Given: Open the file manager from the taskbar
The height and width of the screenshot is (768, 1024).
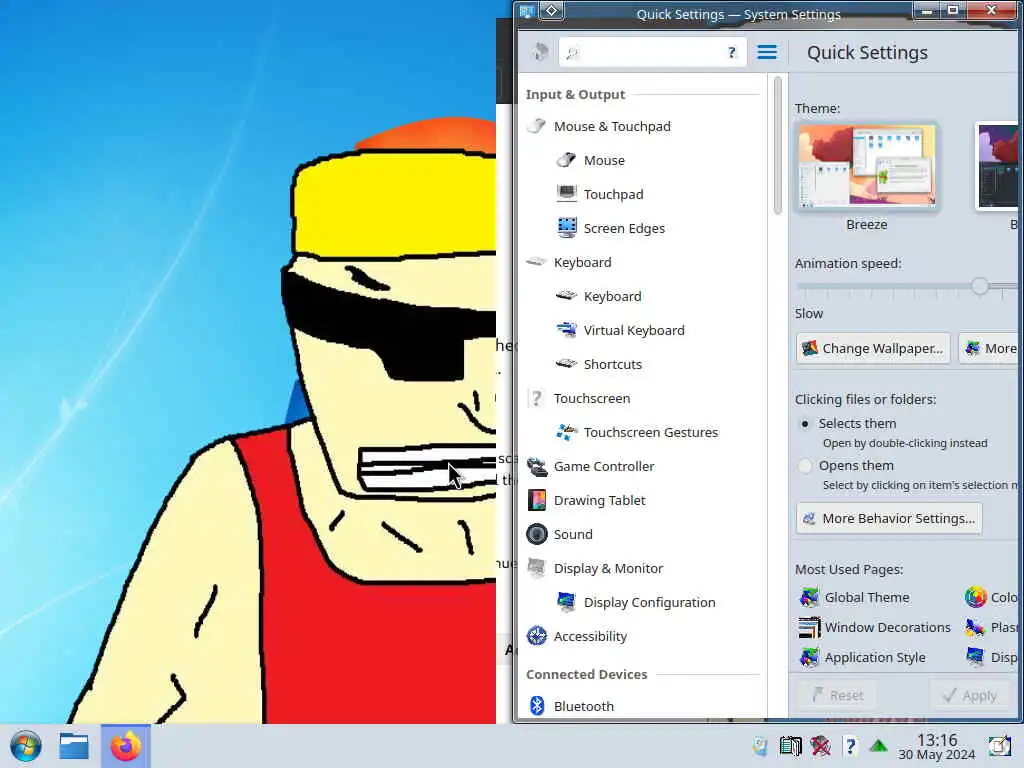Looking at the screenshot, I should [74, 746].
